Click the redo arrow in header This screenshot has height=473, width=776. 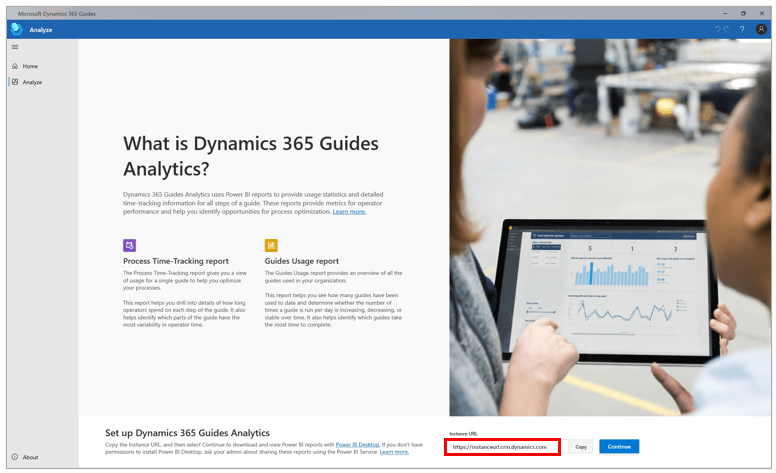click(726, 29)
